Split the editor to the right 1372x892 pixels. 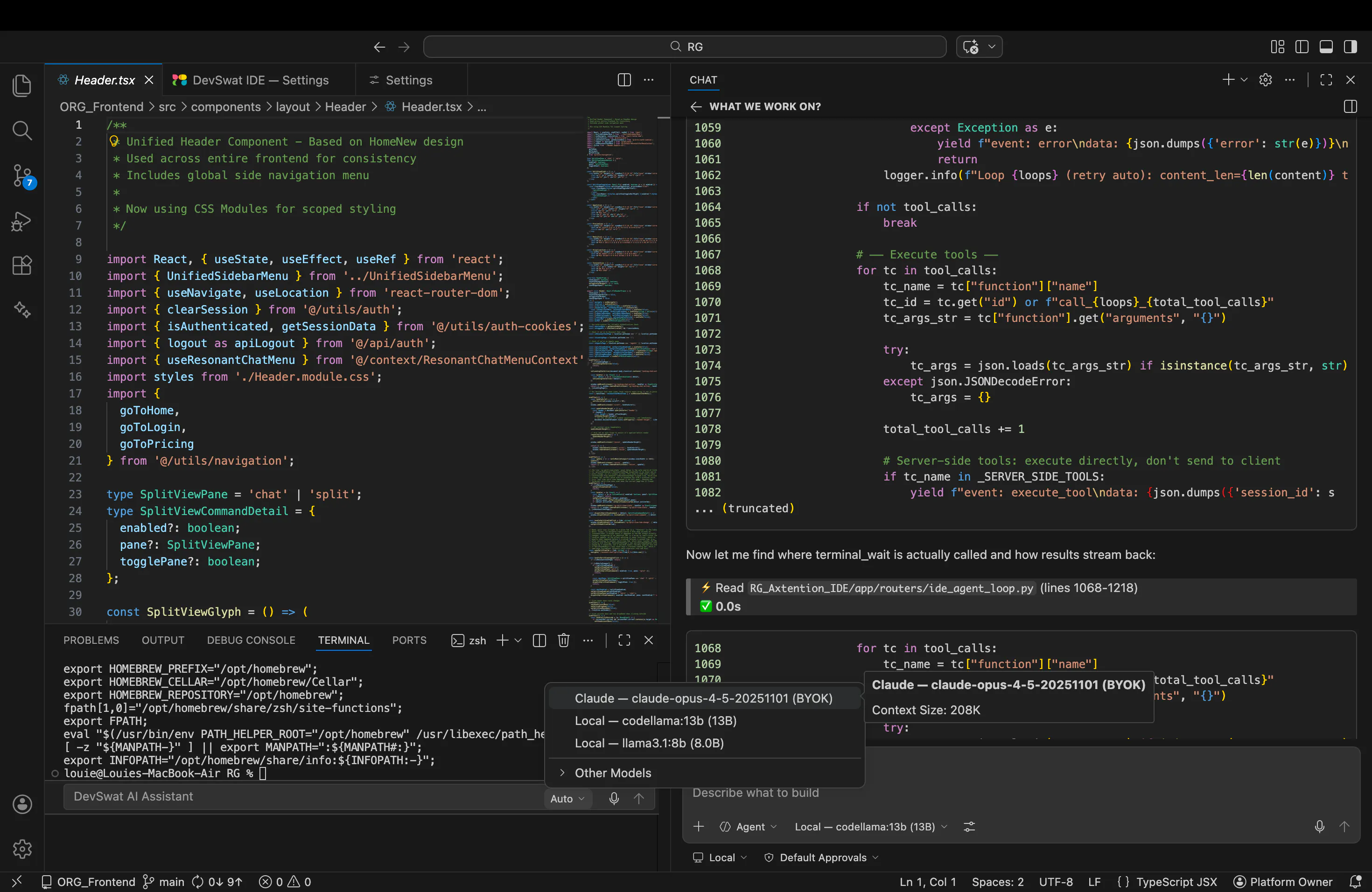coord(624,80)
